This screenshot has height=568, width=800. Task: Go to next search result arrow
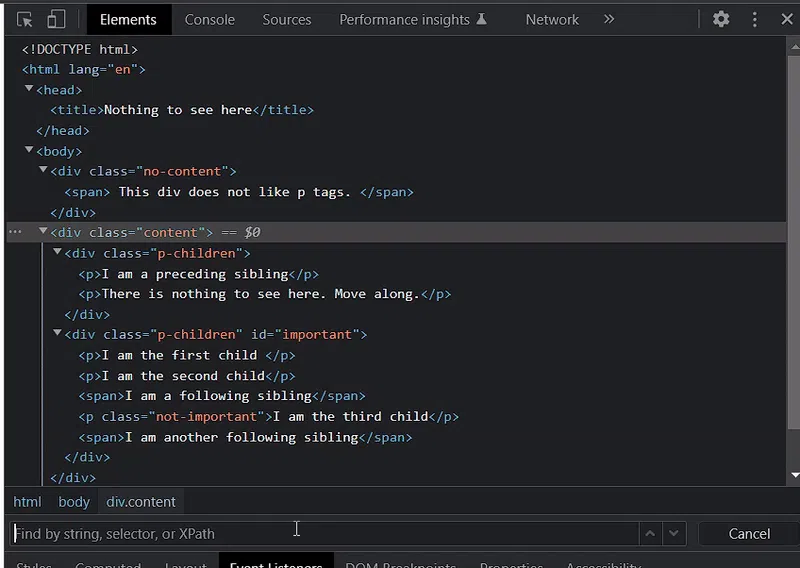(674, 534)
